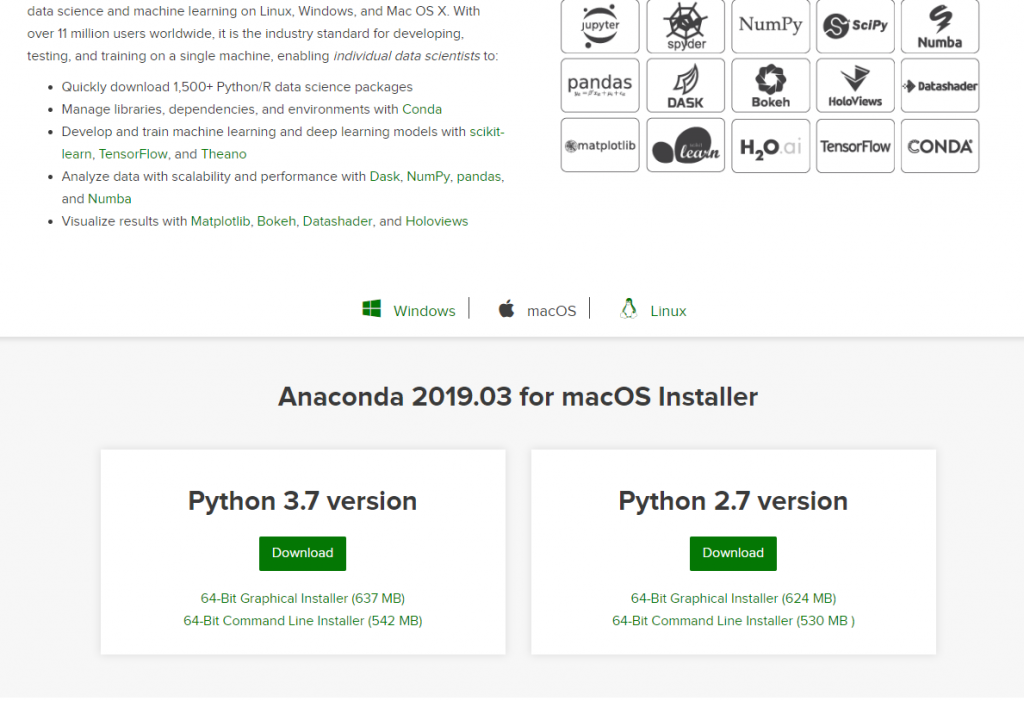The height and width of the screenshot is (701, 1024).
Task: Follow the Conda link in the list
Action: 422,109
